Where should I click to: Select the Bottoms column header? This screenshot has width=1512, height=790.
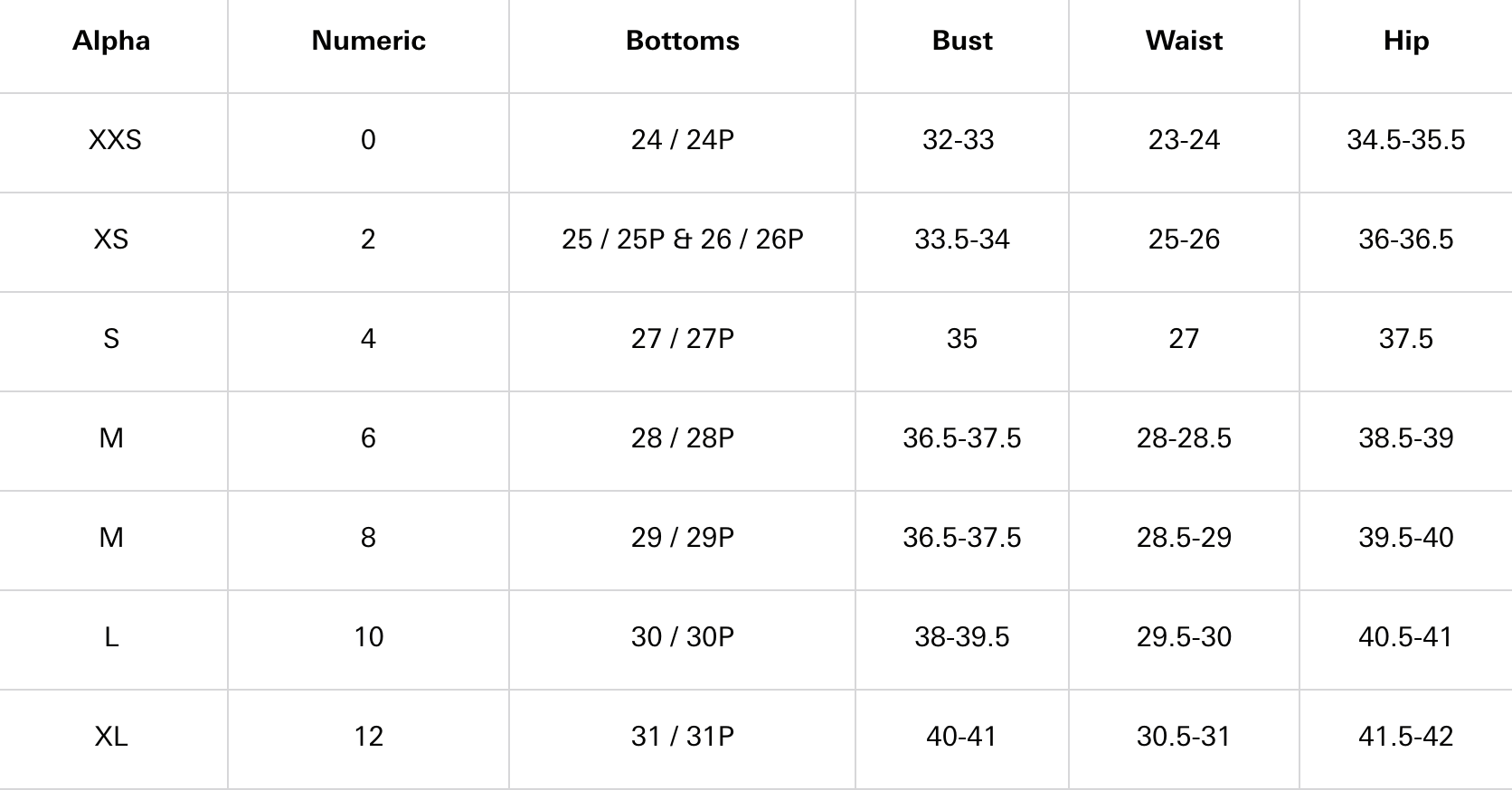point(682,41)
